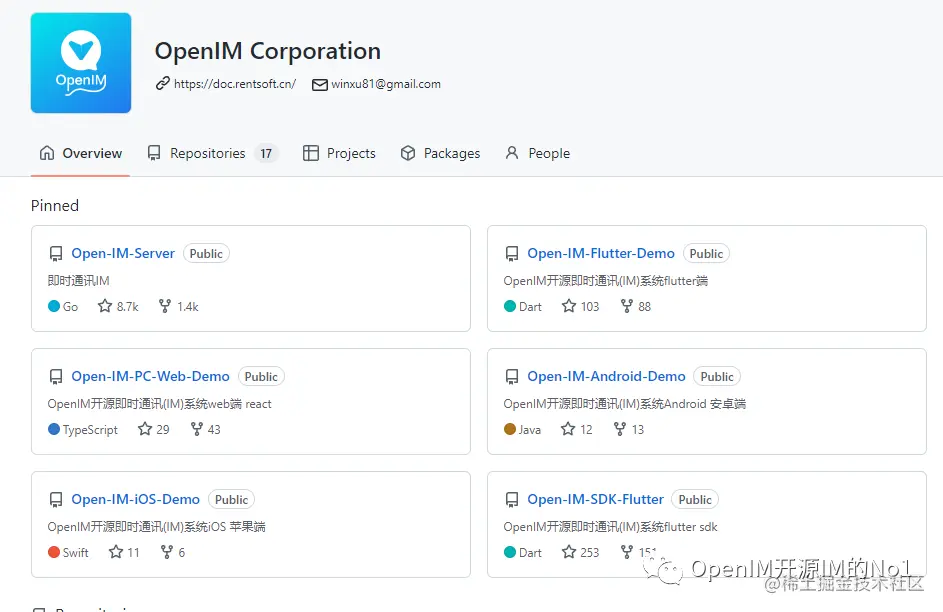Click the repo icon beside Open-IM-PC-Web-Demo
Image resolution: width=943 pixels, height=612 pixels.
(56, 377)
